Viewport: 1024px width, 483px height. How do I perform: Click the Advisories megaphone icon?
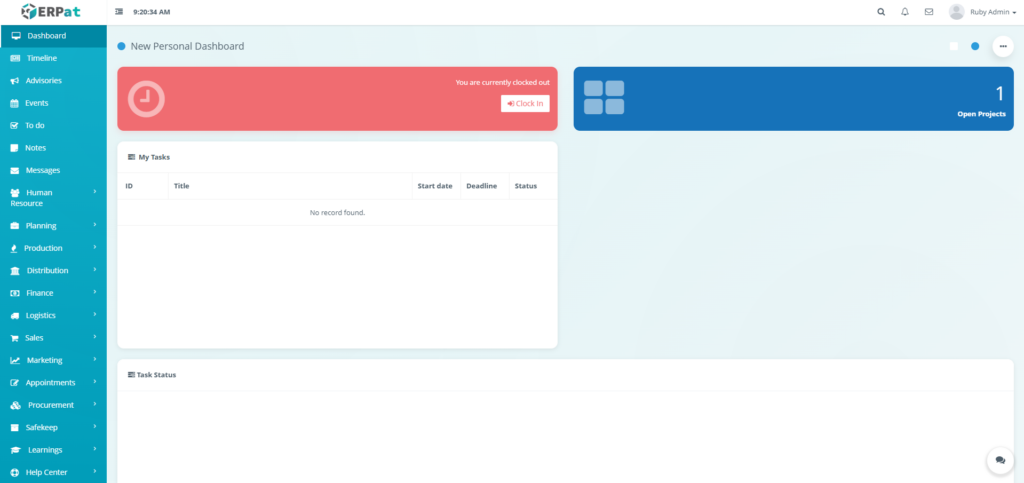(15, 81)
